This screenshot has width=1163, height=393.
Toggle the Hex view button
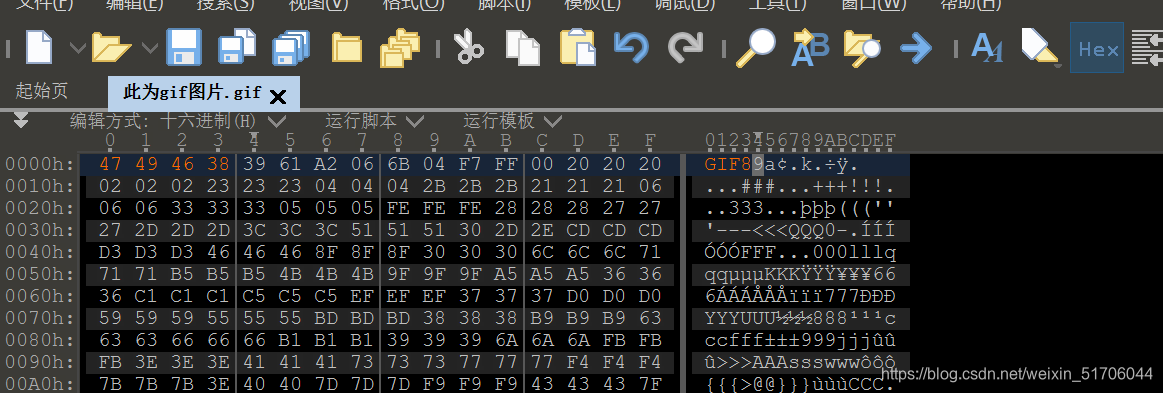pos(1097,48)
